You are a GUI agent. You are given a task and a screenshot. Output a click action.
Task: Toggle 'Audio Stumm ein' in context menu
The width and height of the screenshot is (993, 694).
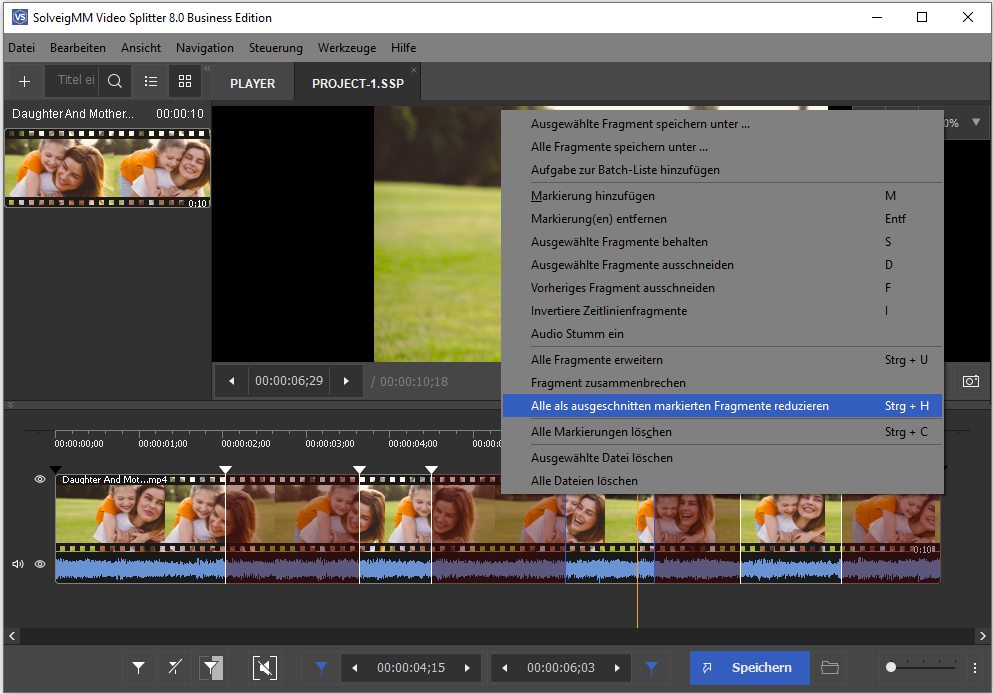pos(722,334)
